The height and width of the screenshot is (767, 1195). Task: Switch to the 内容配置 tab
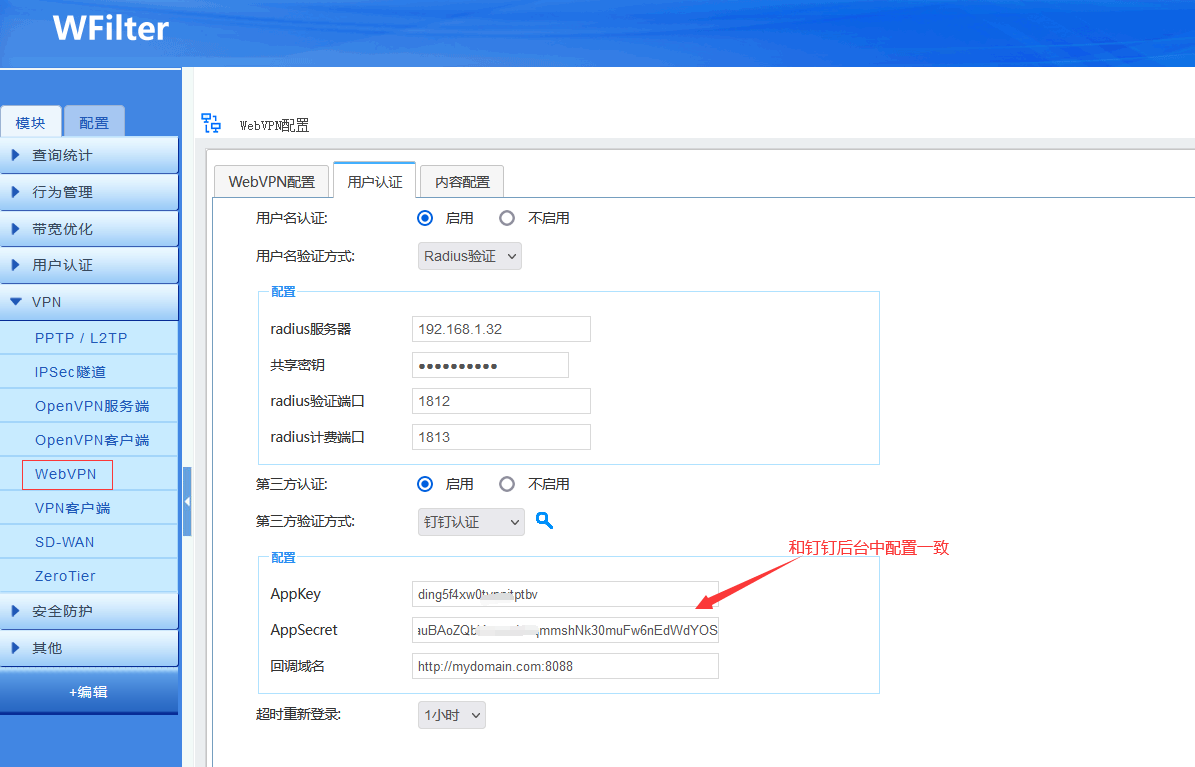tap(461, 182)
